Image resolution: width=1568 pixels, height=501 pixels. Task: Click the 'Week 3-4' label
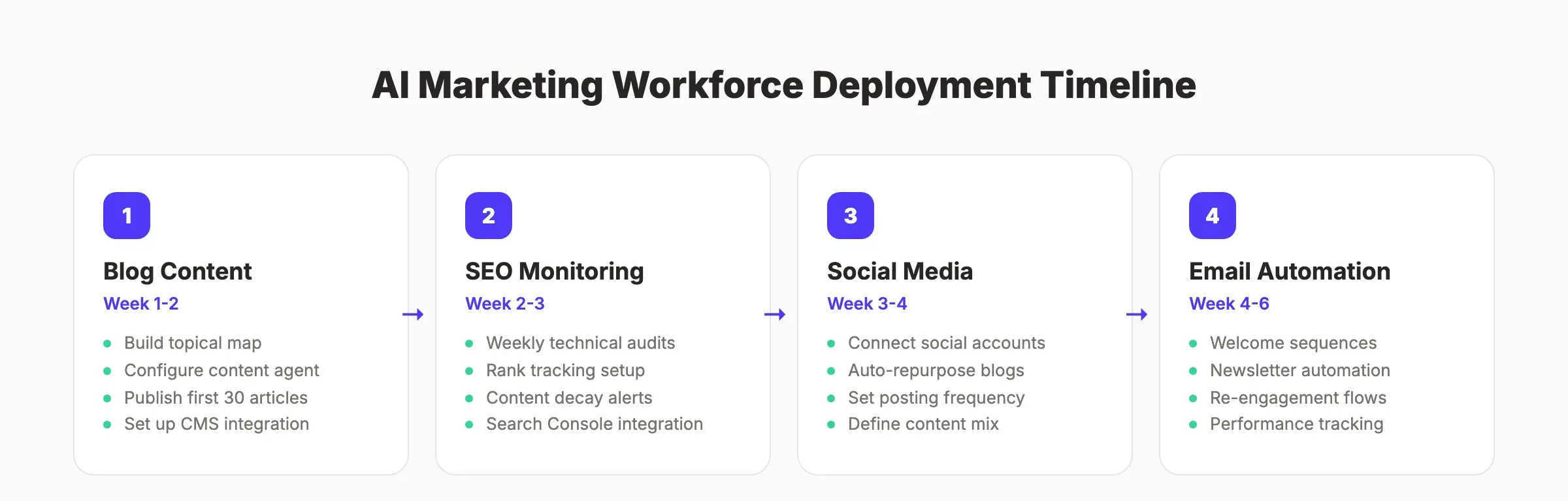867,304
